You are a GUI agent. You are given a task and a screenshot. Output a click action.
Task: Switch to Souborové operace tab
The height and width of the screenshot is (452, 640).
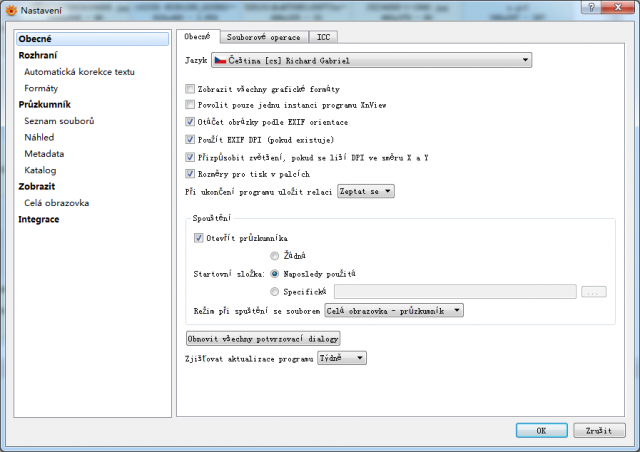[x=264, y=37]
